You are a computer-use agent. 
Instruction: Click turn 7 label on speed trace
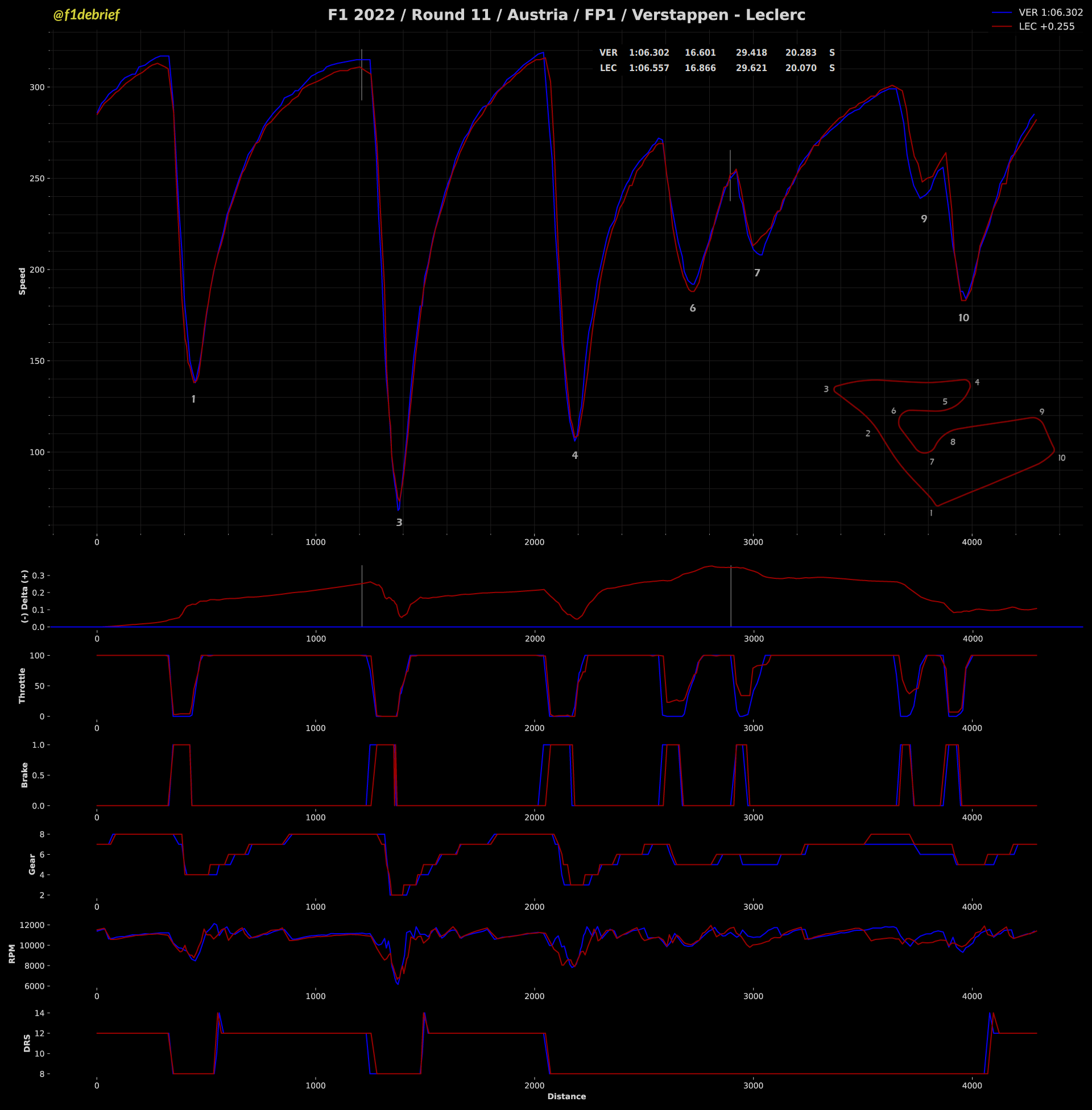(x=757, y=274)
